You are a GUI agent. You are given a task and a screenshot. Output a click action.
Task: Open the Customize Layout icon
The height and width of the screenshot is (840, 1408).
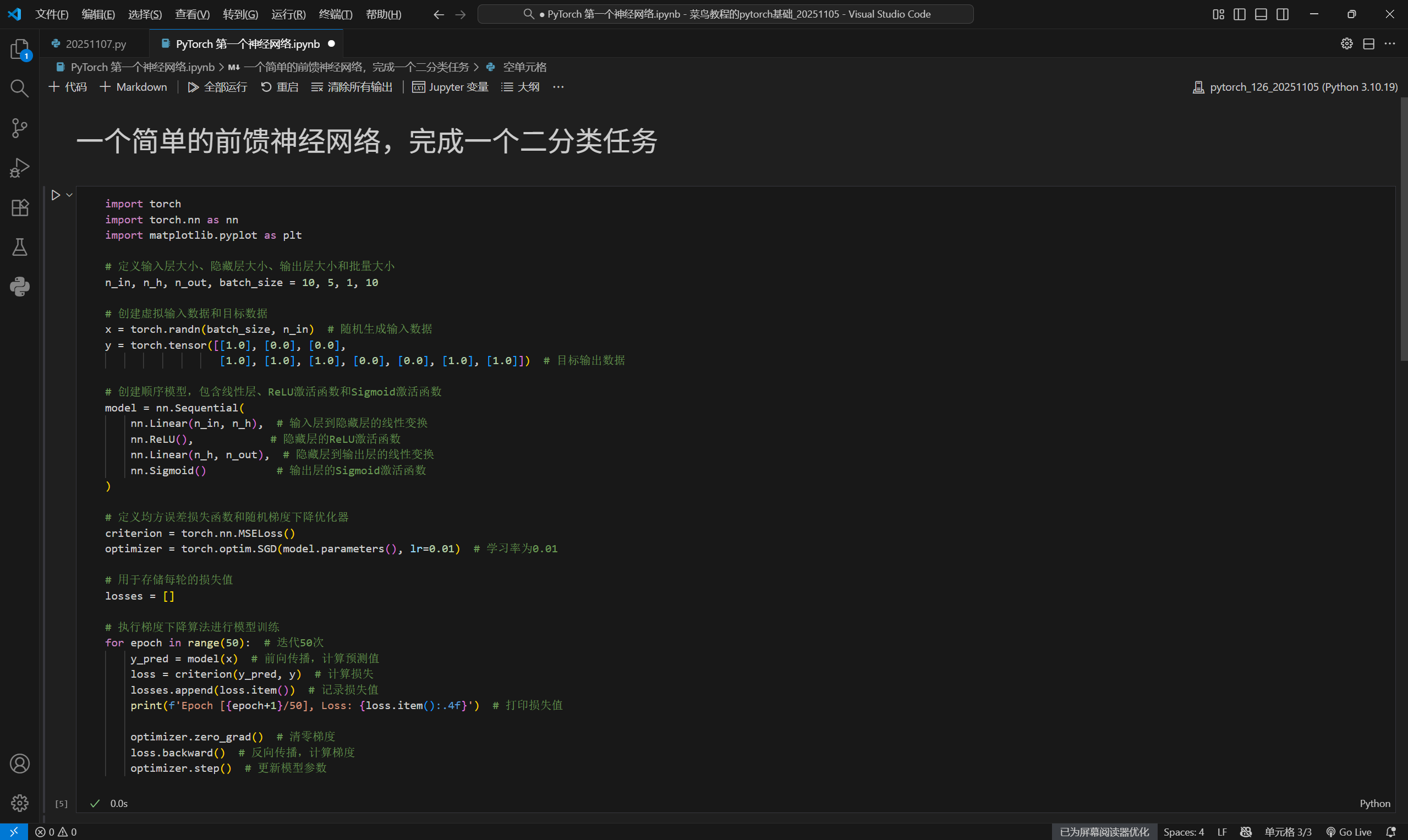coord(1218,14)
